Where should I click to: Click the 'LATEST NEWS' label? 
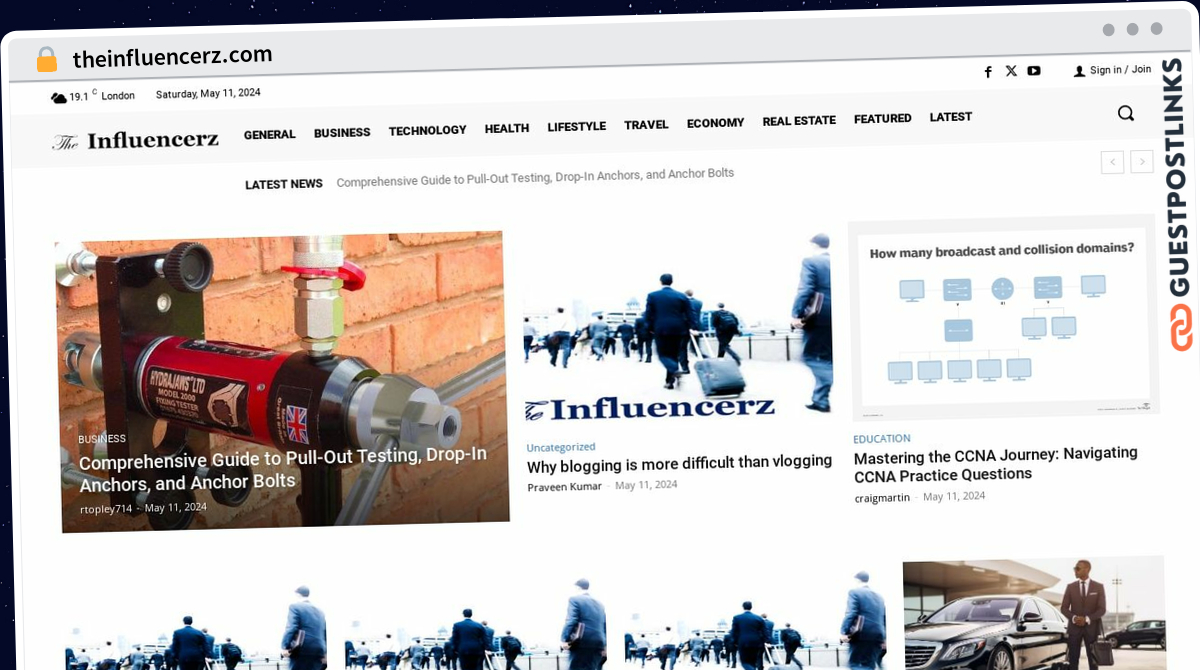click(x=284, y=184)
